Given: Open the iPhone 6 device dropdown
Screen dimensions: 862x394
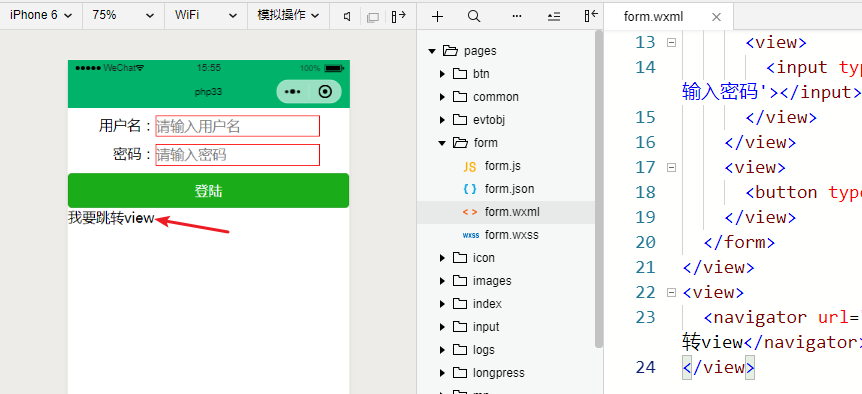Looking at the screenshot, I should click(41, 15).
